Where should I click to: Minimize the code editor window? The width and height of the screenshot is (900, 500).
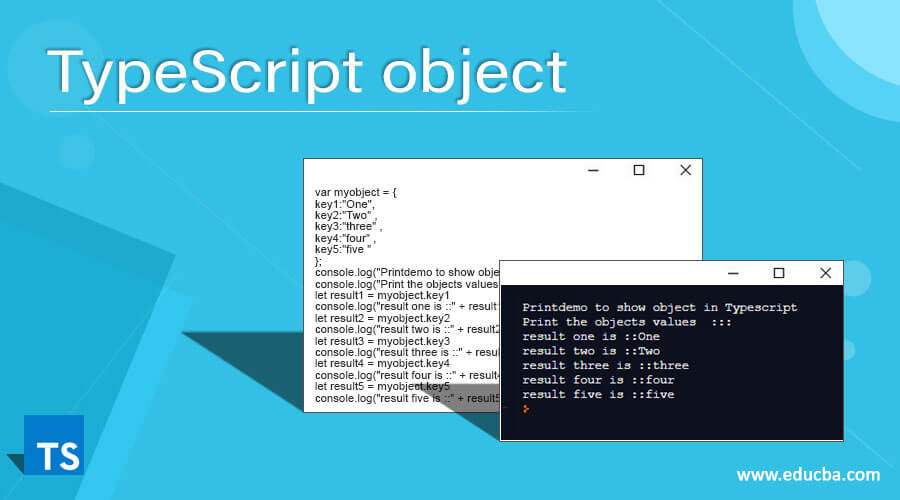tap(593, 170)
